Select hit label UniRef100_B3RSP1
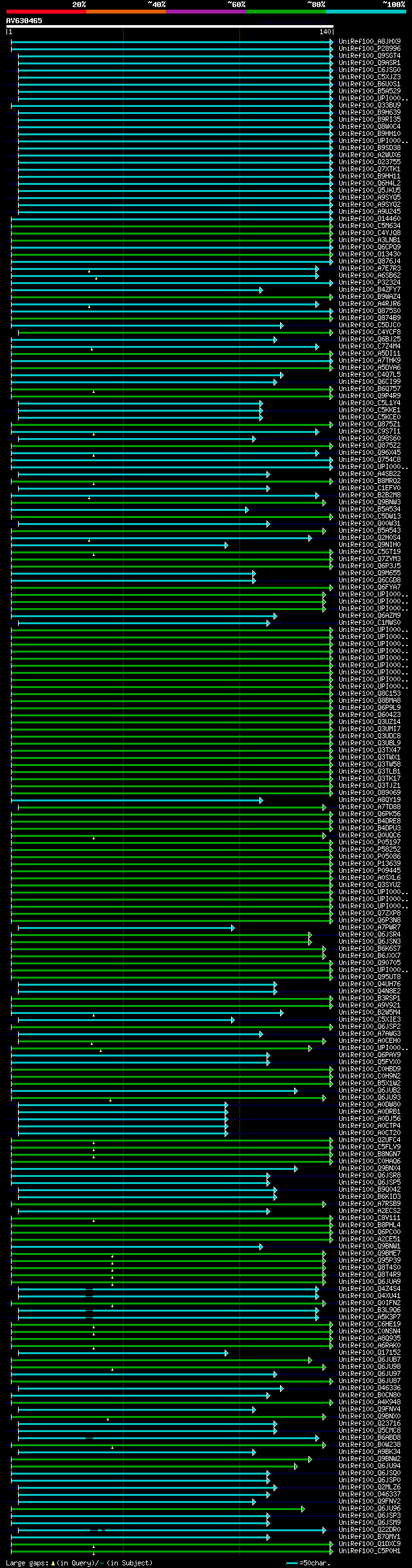This screenshot has height=1568, width=412. coord(370,998)
